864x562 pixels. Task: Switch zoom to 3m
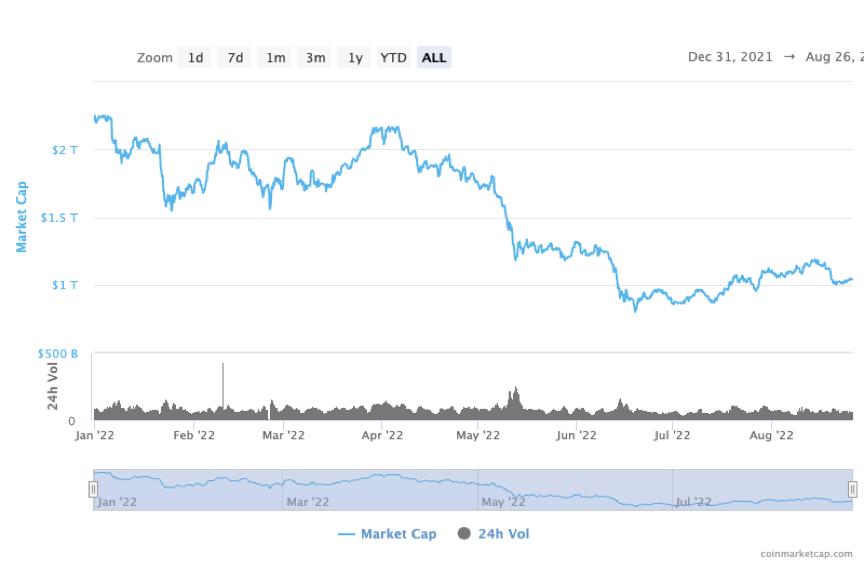click(315, 57)
